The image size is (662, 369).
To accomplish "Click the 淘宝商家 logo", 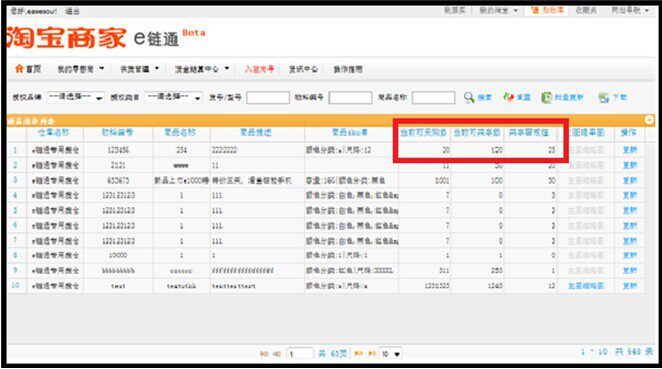I will point(66,37).
